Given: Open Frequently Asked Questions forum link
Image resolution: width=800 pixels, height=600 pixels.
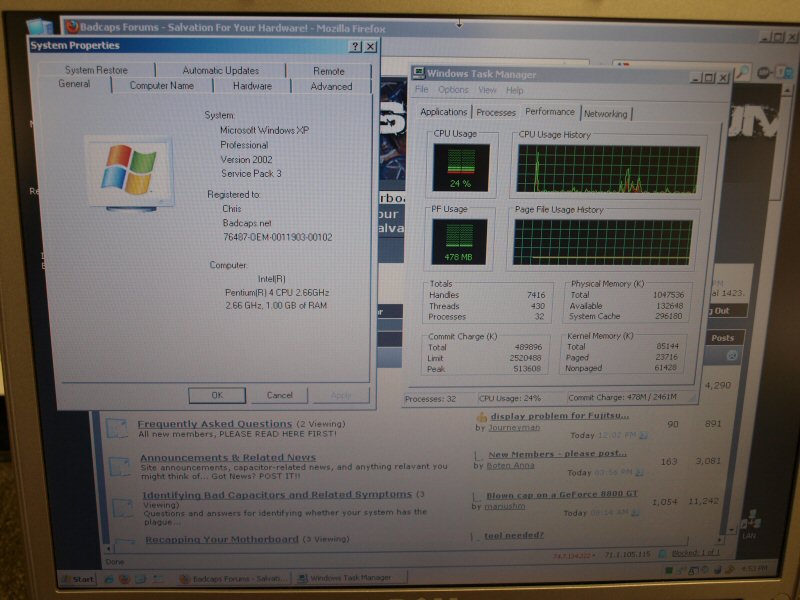Looking at the screenshot, I should tap(215, 423).
